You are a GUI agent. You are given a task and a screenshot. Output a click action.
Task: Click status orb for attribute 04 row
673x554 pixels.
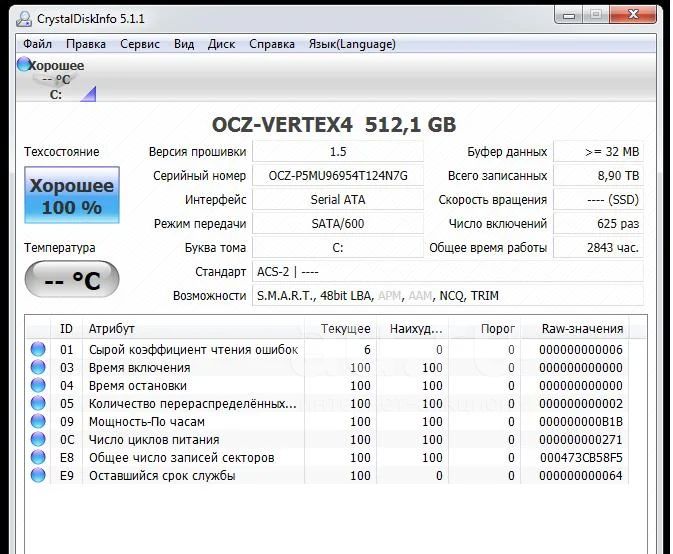tap(38, 385)
